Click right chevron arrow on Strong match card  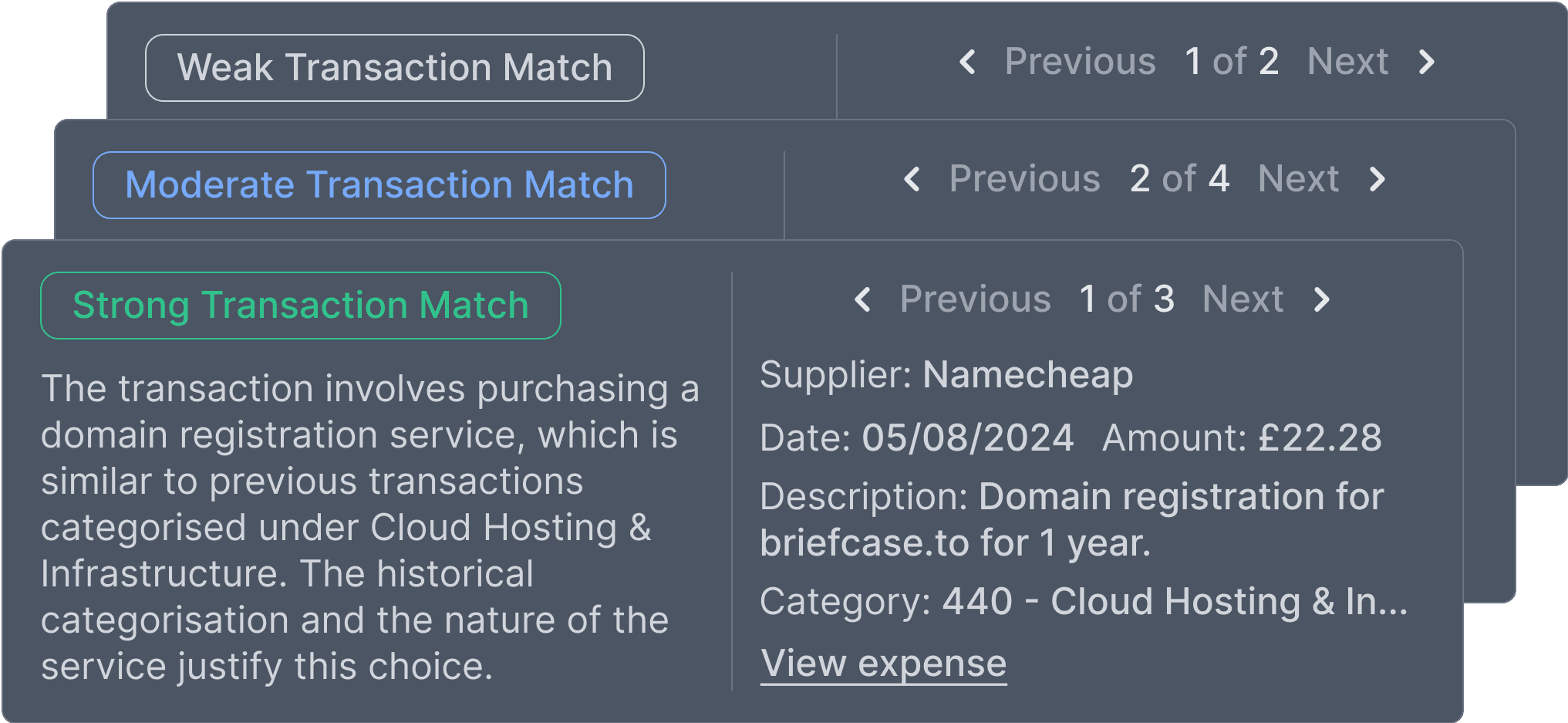(x=1322, y=299)
